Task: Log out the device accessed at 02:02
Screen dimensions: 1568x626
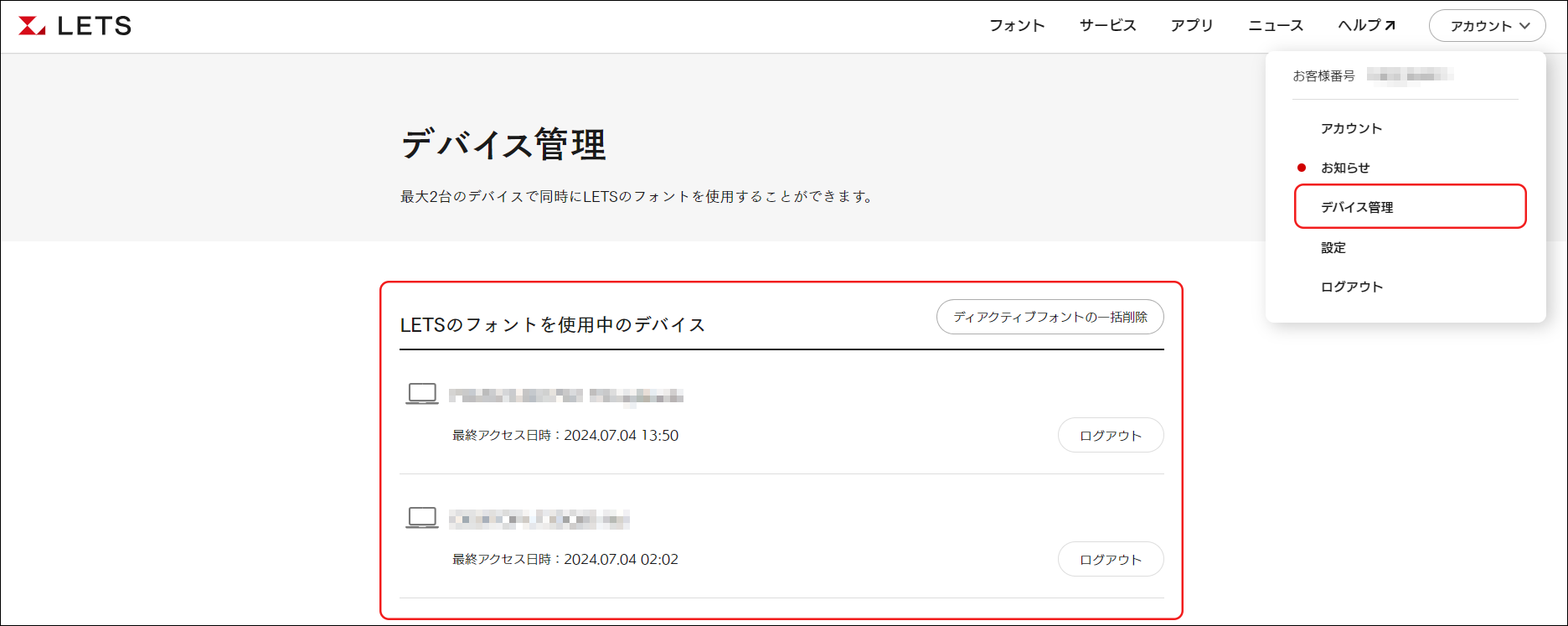Action: pos(1110,560)
